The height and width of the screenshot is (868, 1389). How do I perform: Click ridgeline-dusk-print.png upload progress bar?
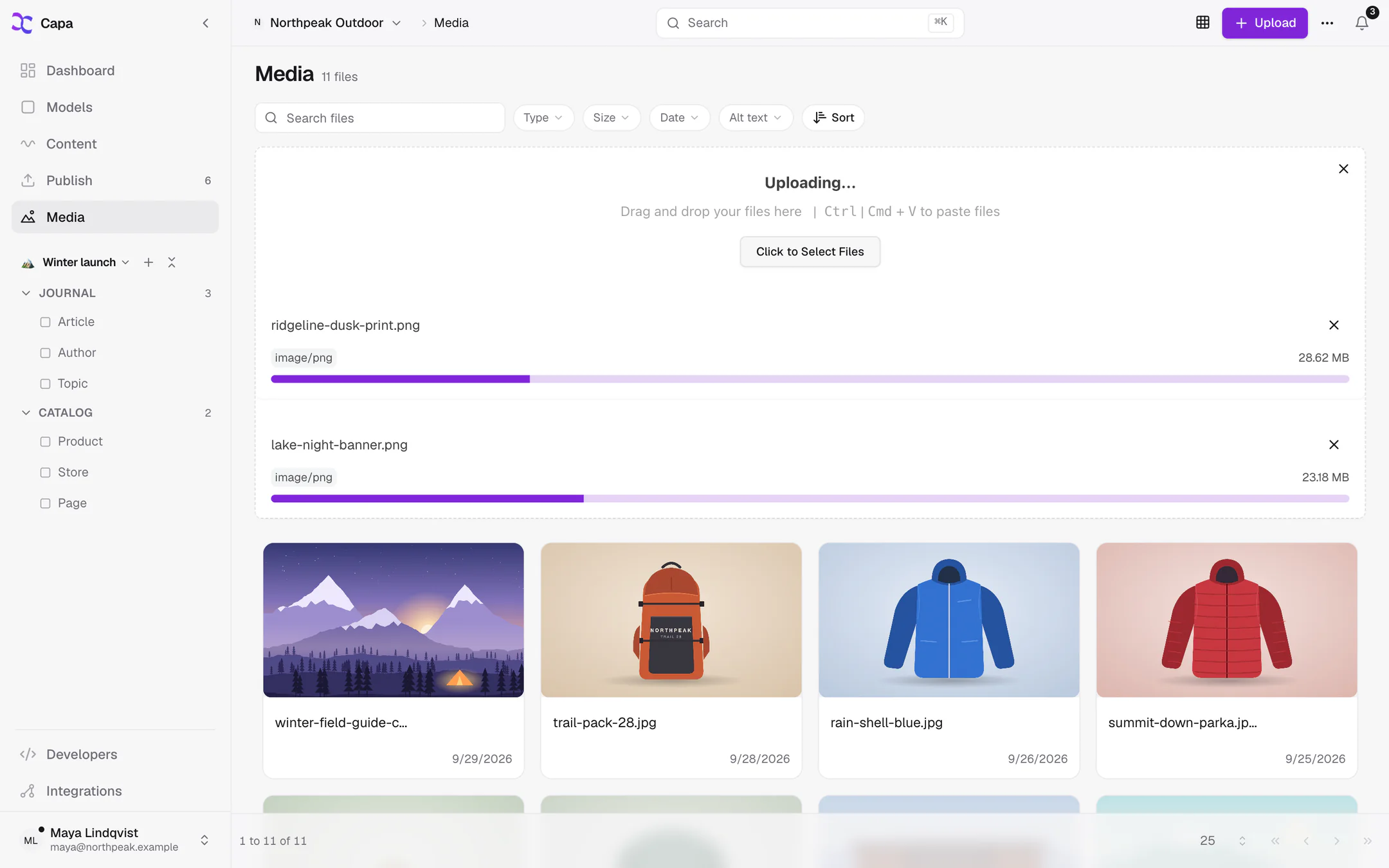[810, 379]
